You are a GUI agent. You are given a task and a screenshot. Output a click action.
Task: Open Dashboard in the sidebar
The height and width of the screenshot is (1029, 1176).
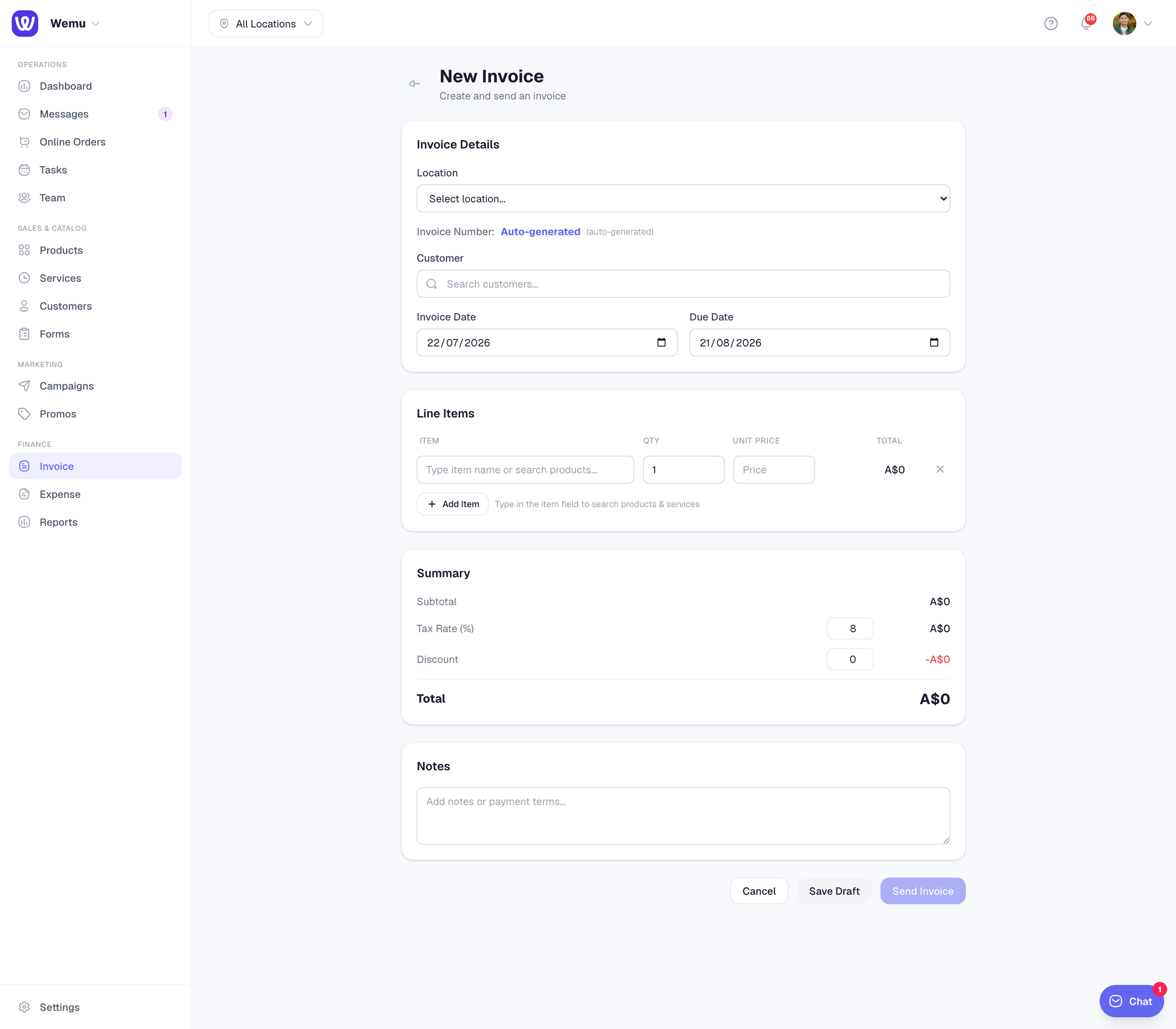coord(96,86)
